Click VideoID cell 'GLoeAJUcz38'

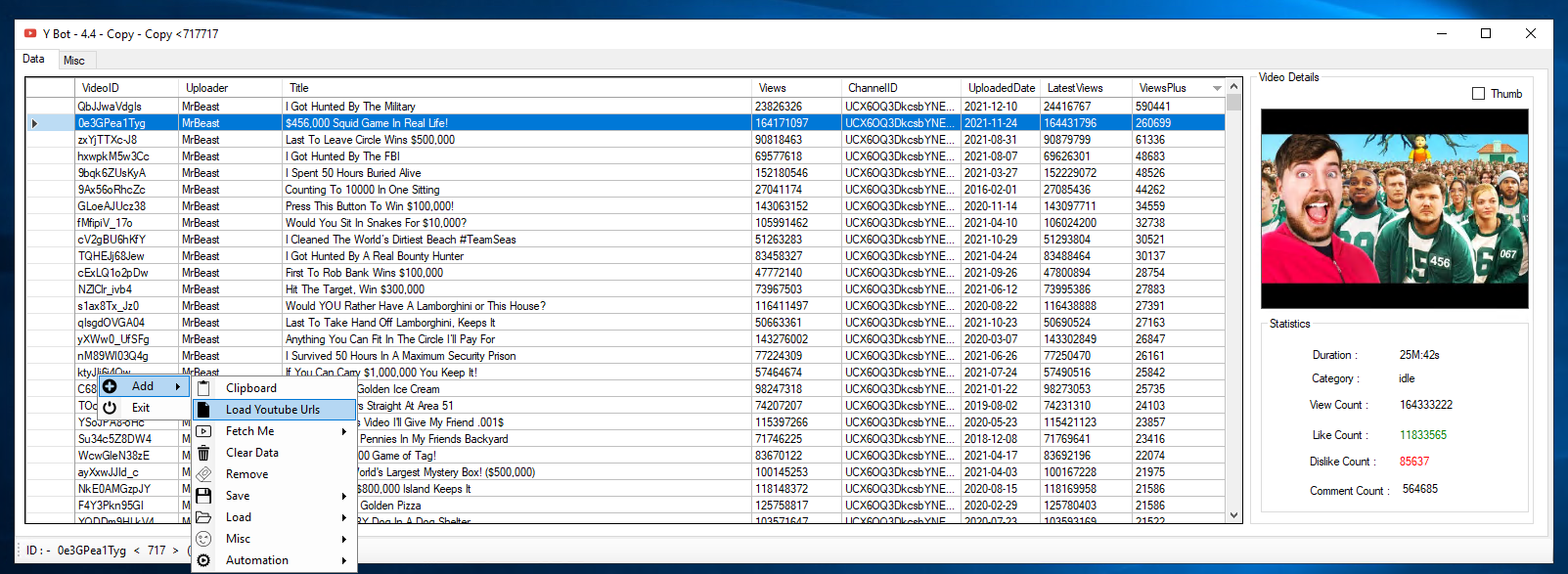pos(126,206)
